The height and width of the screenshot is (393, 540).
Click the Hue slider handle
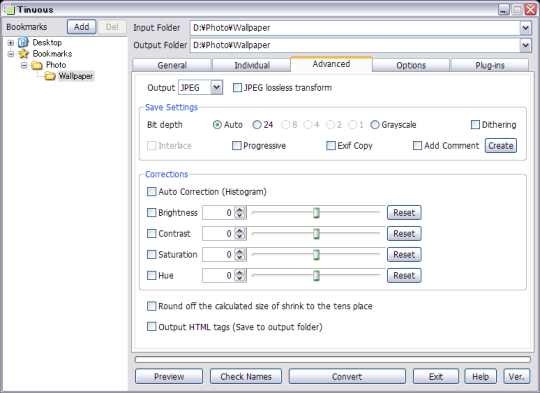(316, 276)
